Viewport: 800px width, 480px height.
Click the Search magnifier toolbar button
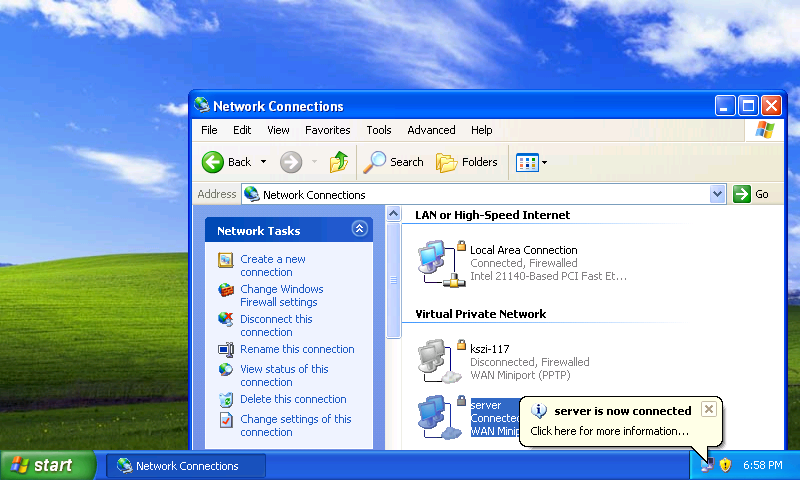(393, 162)
